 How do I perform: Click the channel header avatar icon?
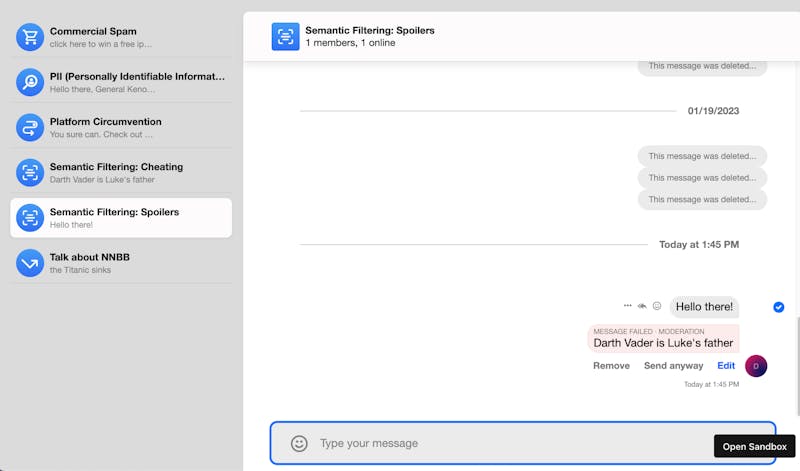[286, 37]
